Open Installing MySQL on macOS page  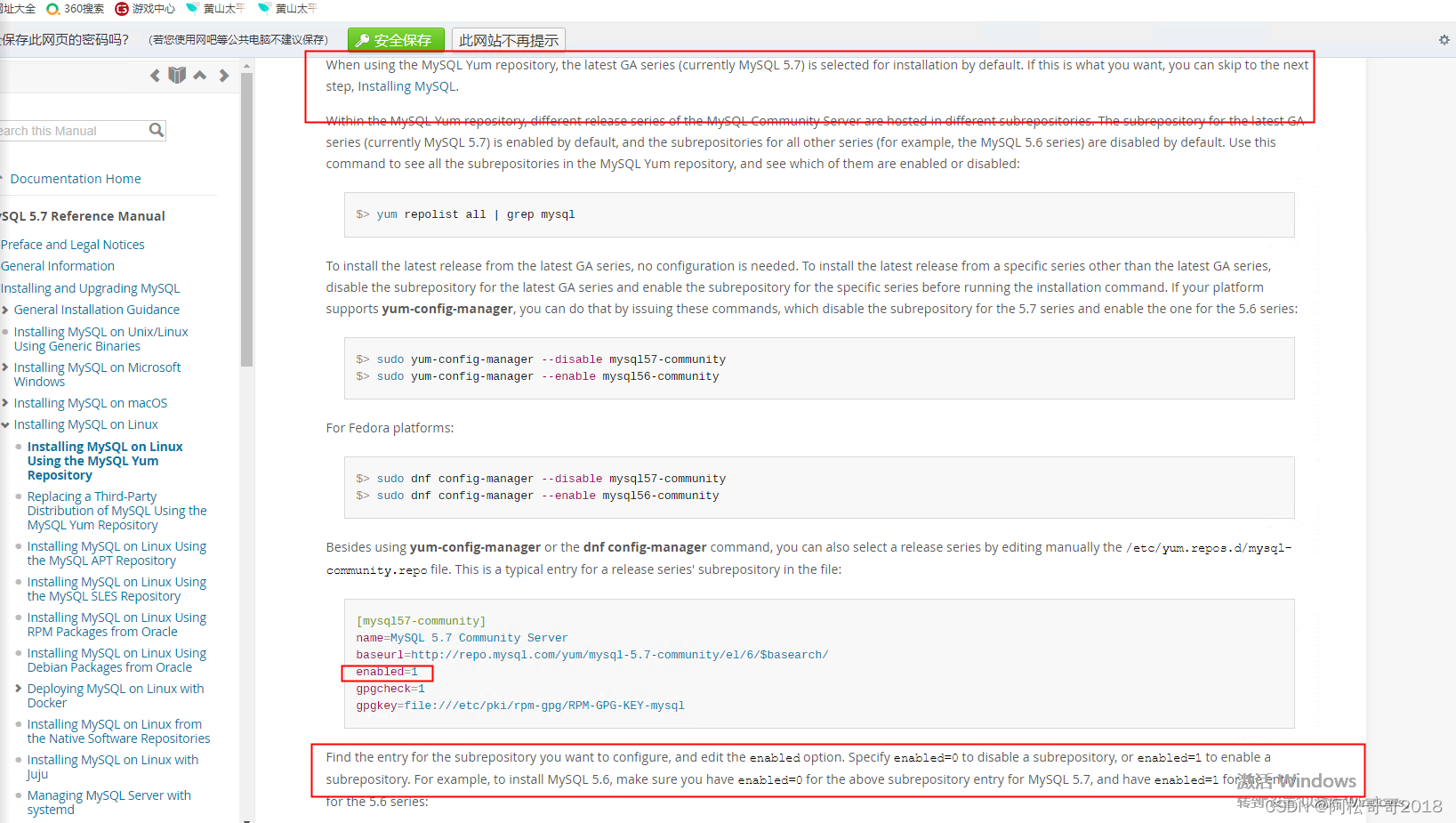[90, 403]
